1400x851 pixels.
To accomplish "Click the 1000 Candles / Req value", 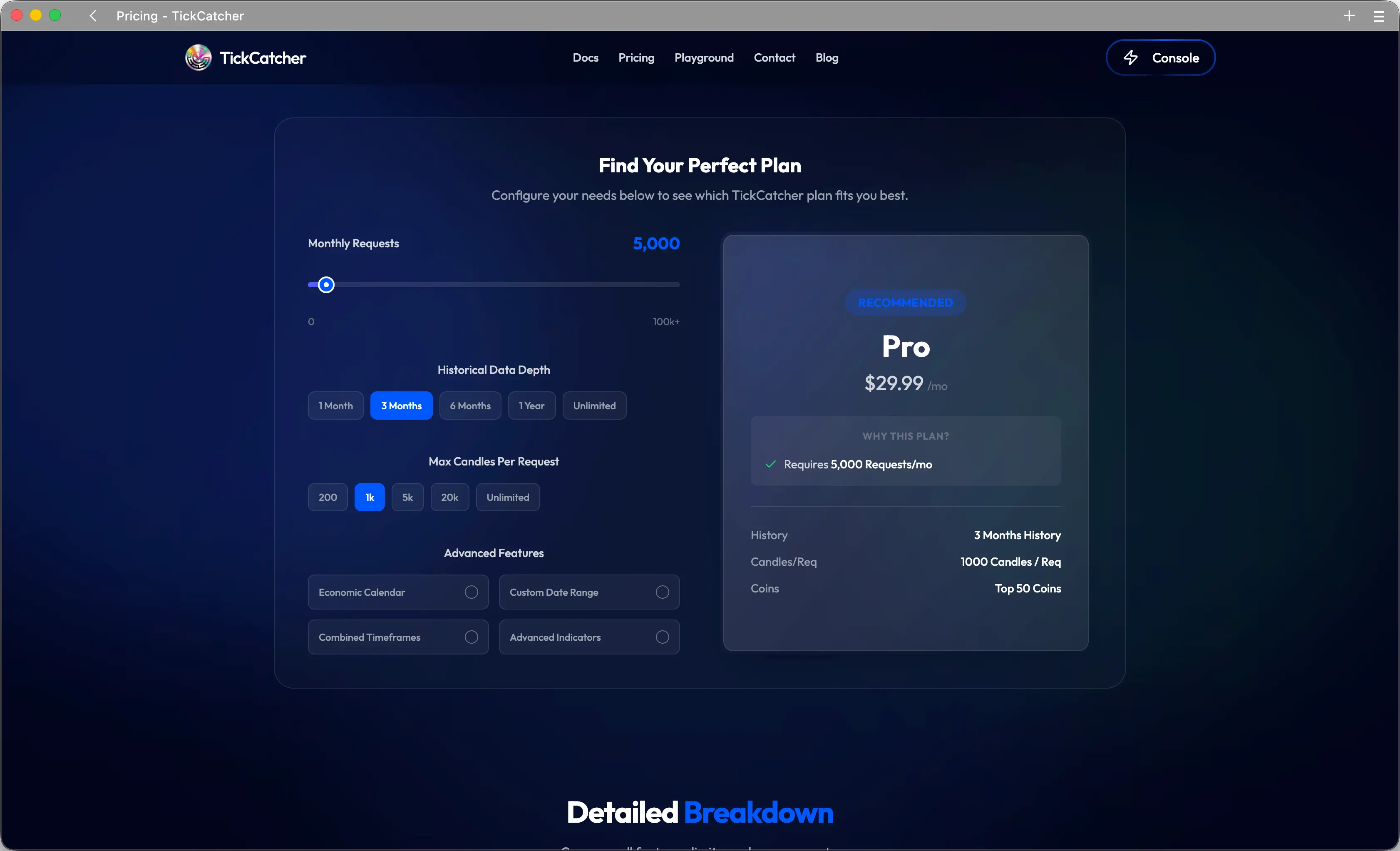I will point(1011,562).
